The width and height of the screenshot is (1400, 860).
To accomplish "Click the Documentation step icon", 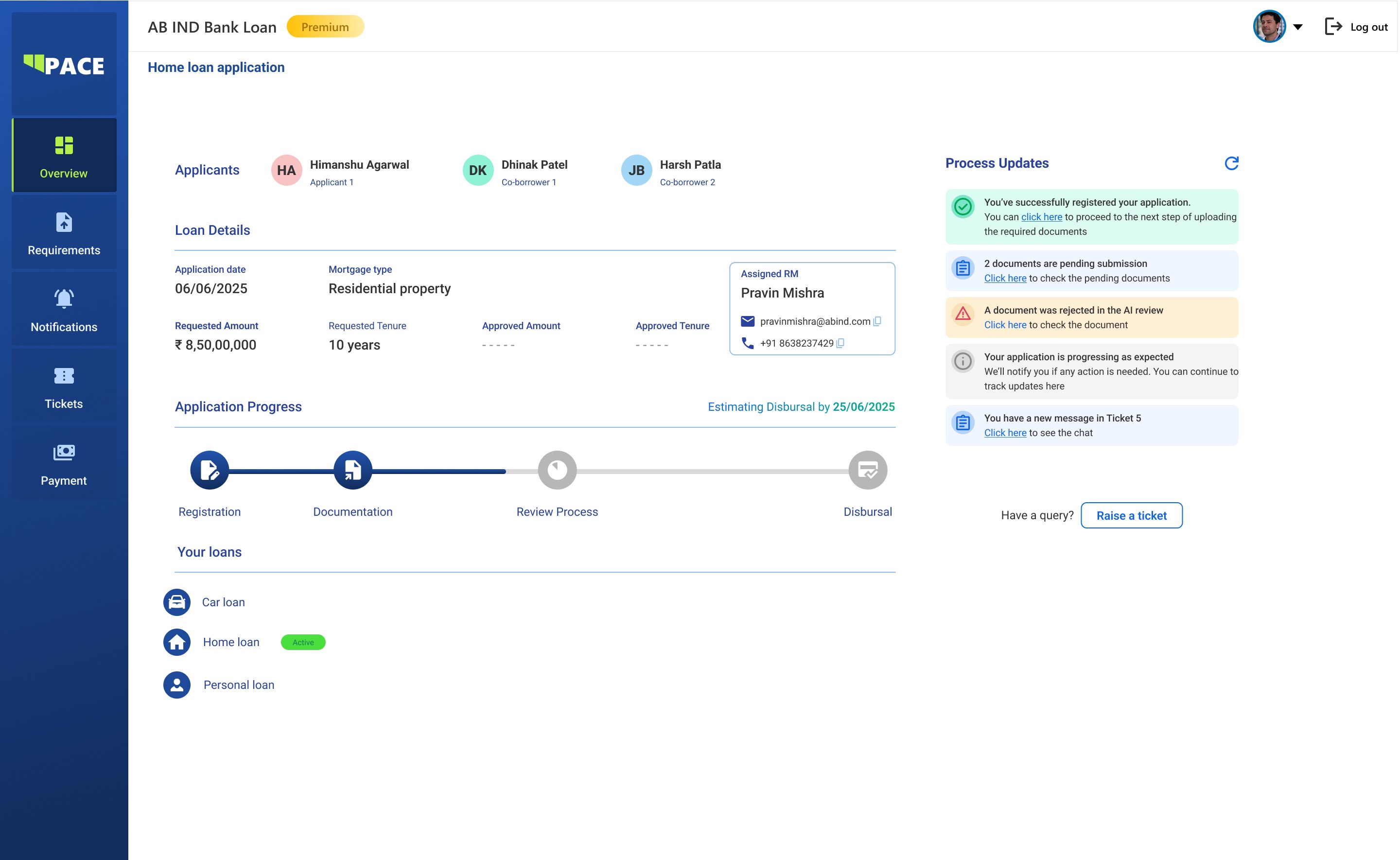I will click(352, 470).
